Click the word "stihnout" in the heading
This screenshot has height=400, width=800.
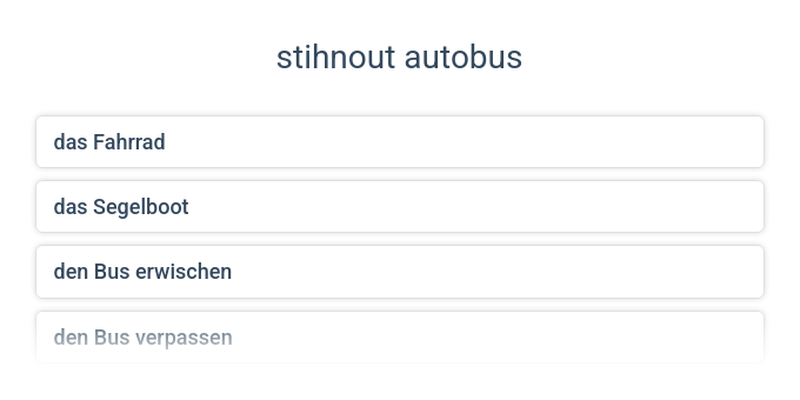point(335,58)
